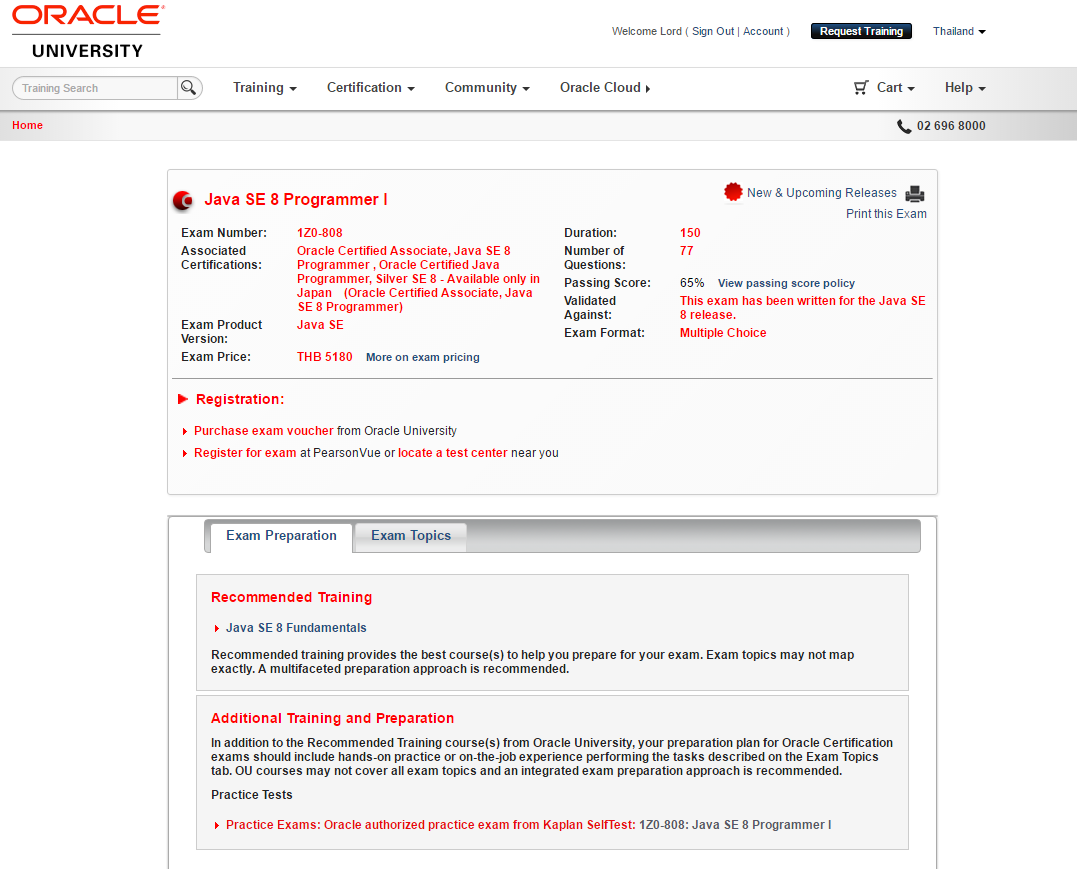The height and width of the screenshot is (869, 1077).
Task: Open the Thailand country selector
Action: click(x=957, y=31)
